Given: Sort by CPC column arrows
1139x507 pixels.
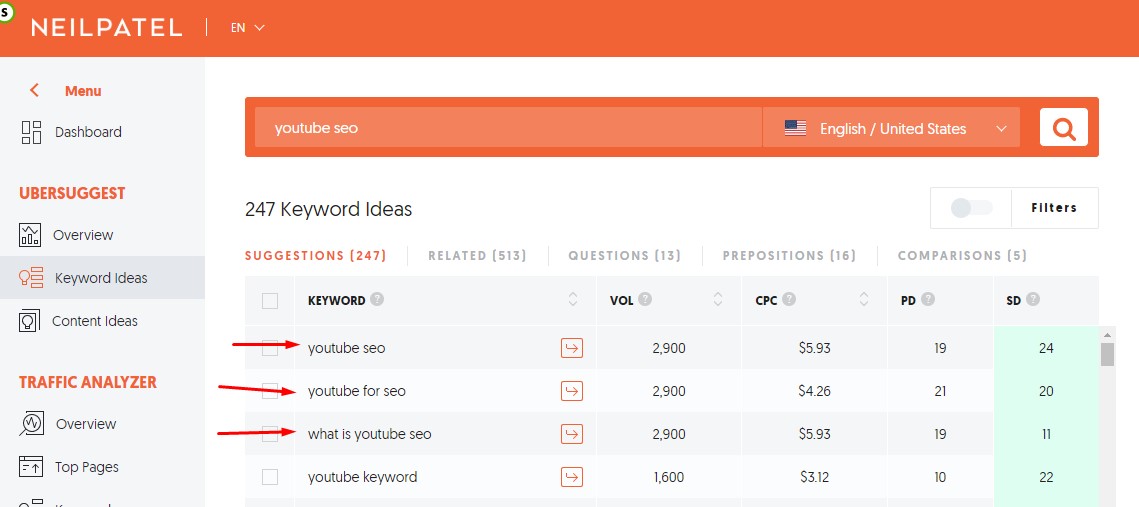Looking at the screenshot, I should click(x=864, y=299).
